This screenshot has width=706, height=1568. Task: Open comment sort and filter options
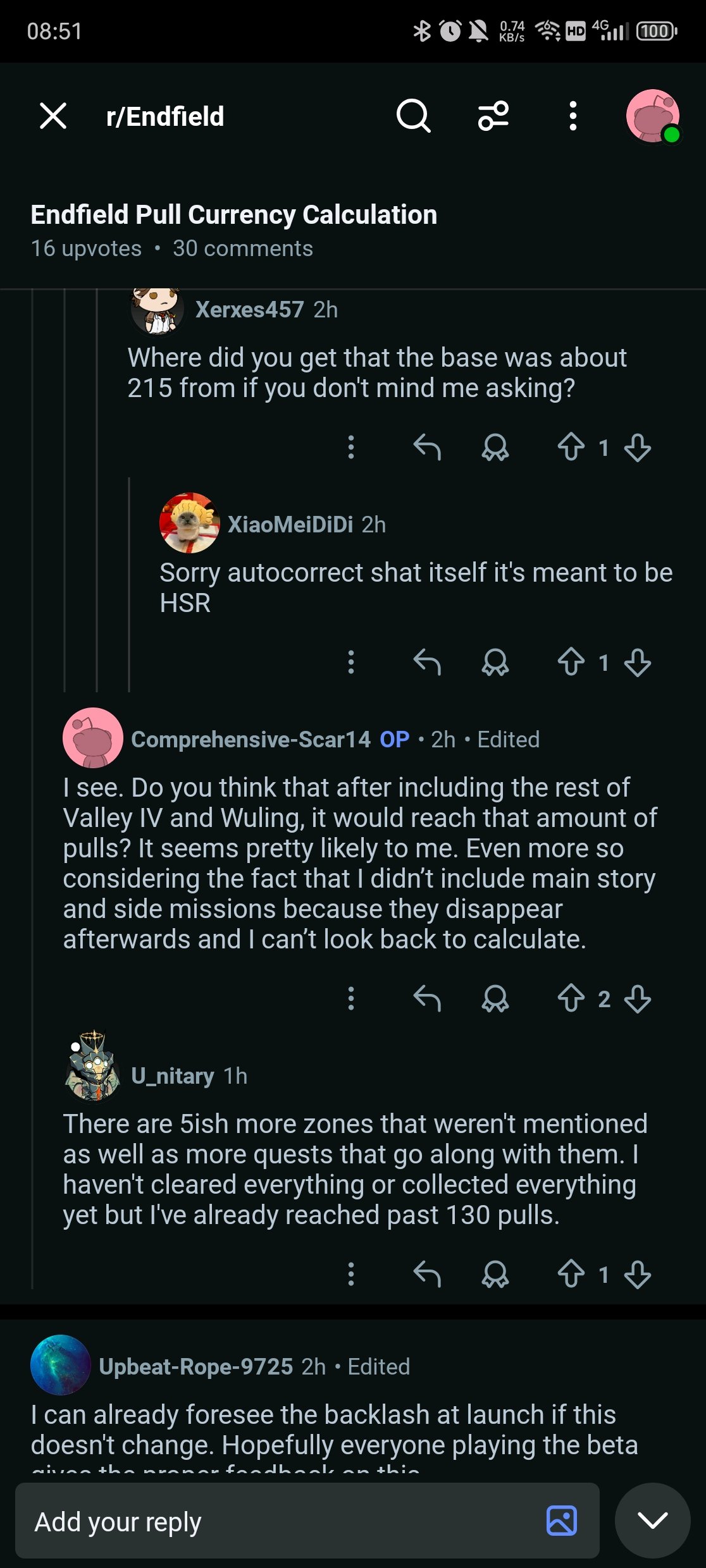click(x=493, y=116)
